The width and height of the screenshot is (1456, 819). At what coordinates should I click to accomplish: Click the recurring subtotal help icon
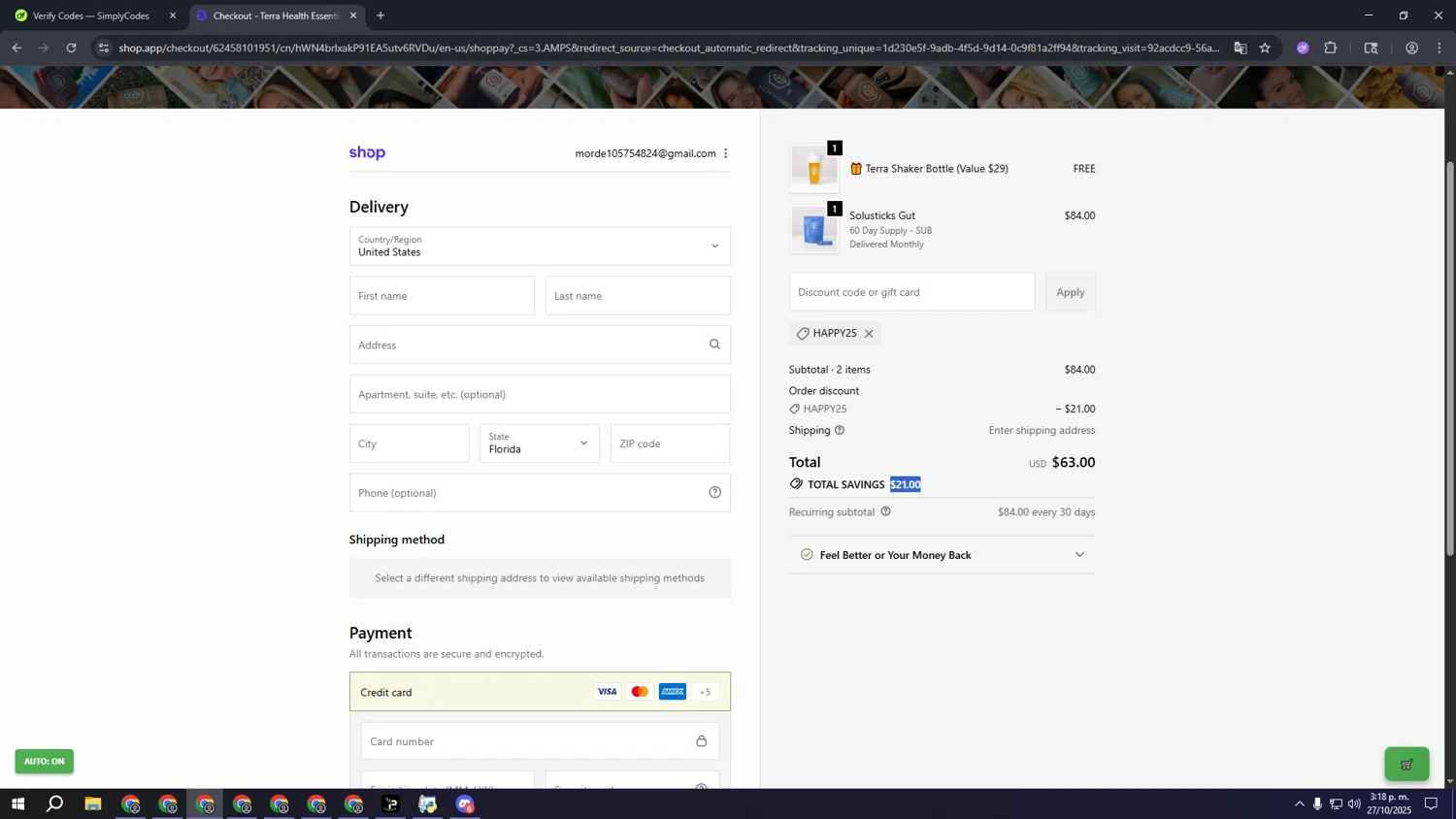(x=885, y=511)
